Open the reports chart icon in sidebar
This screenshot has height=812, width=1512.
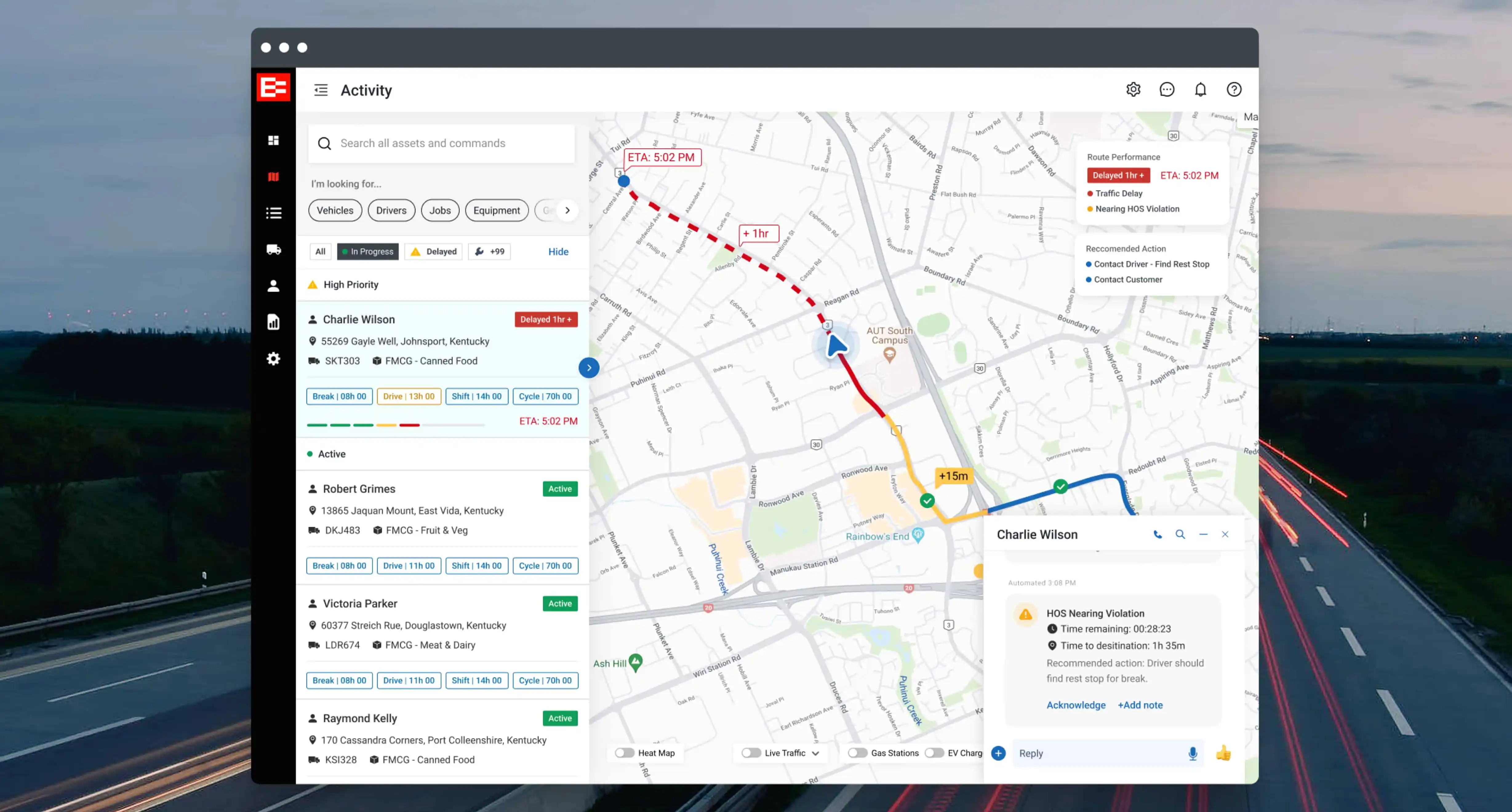point(274,322)
